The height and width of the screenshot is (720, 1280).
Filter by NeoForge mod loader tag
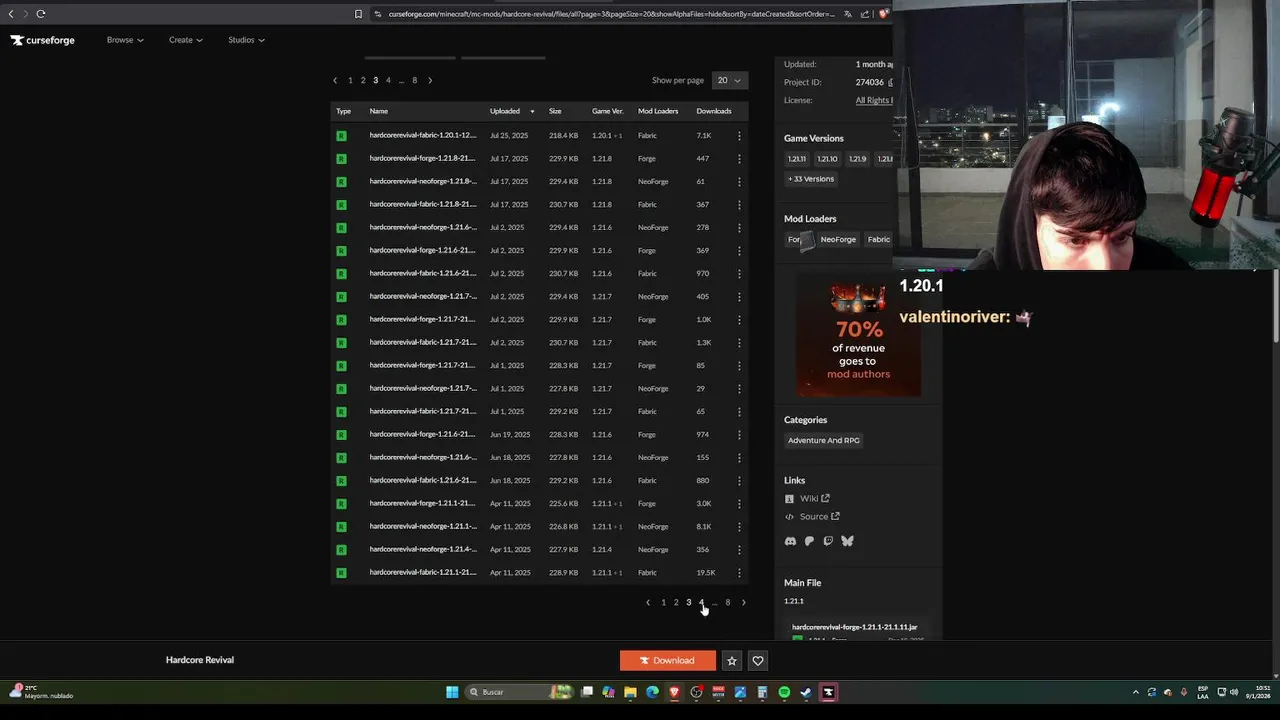click(x=838, y=239)
